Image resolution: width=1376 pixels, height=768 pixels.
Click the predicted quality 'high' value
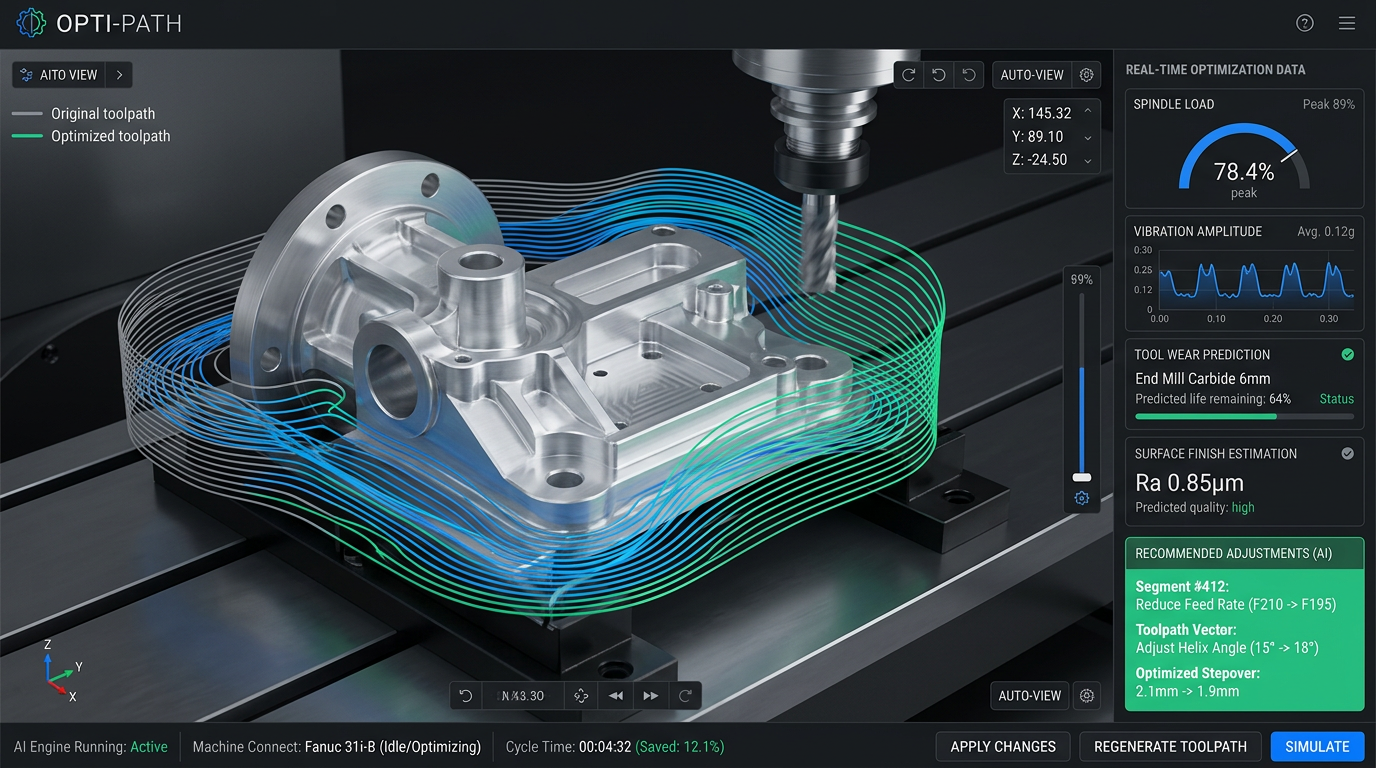click(1243, 507)
